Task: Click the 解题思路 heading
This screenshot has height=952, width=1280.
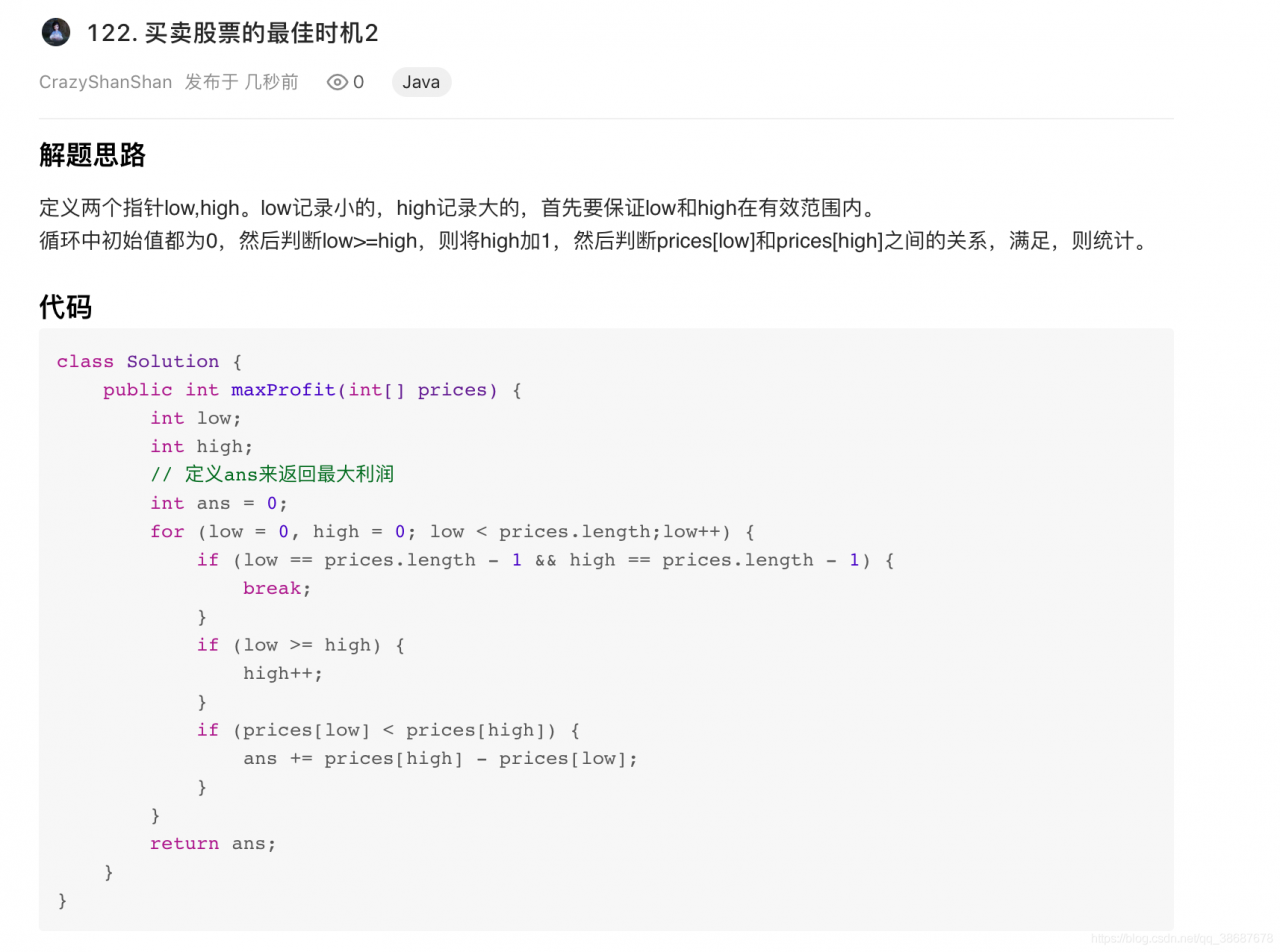Action: coord(93,155)
